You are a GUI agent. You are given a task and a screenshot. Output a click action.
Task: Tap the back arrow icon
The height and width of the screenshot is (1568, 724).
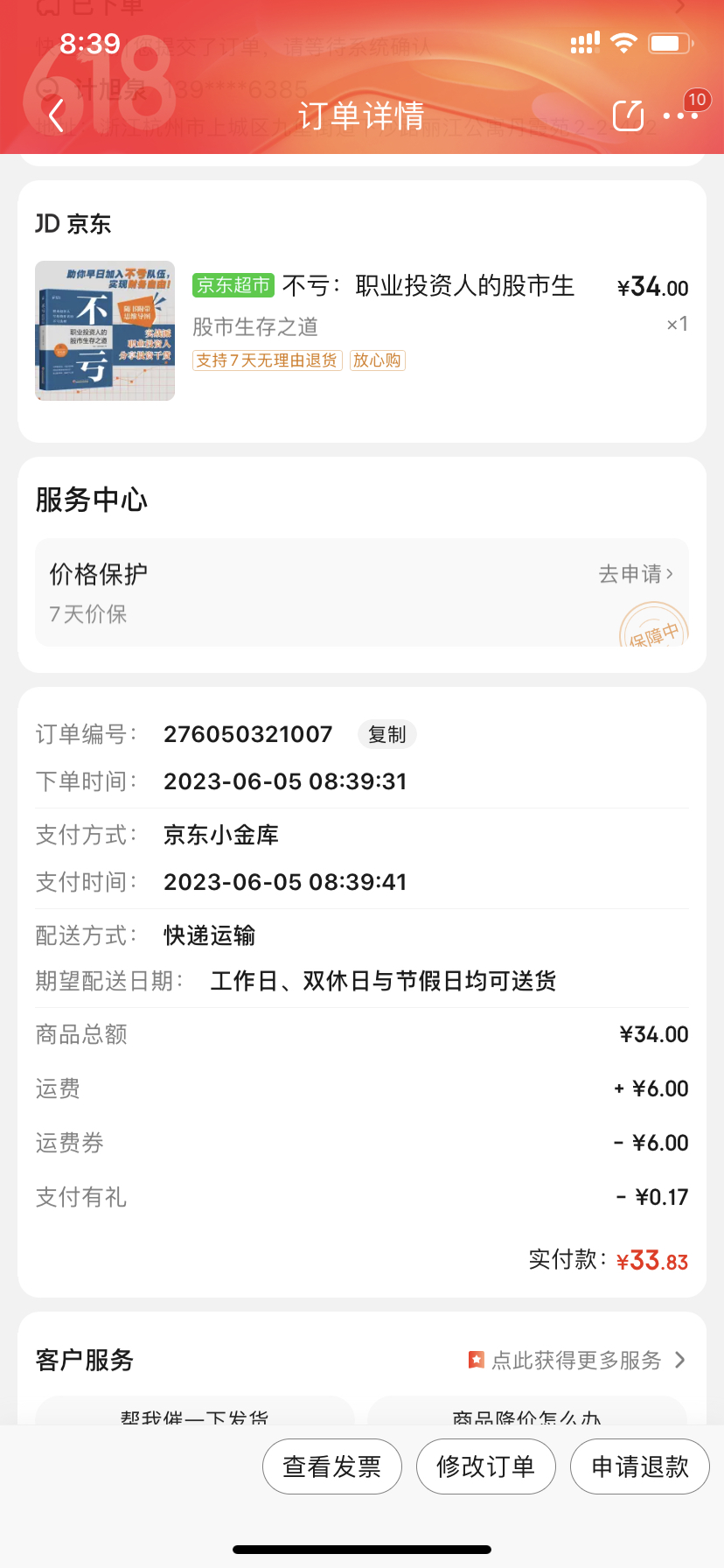pyautogui.click(x=57, y=115)
